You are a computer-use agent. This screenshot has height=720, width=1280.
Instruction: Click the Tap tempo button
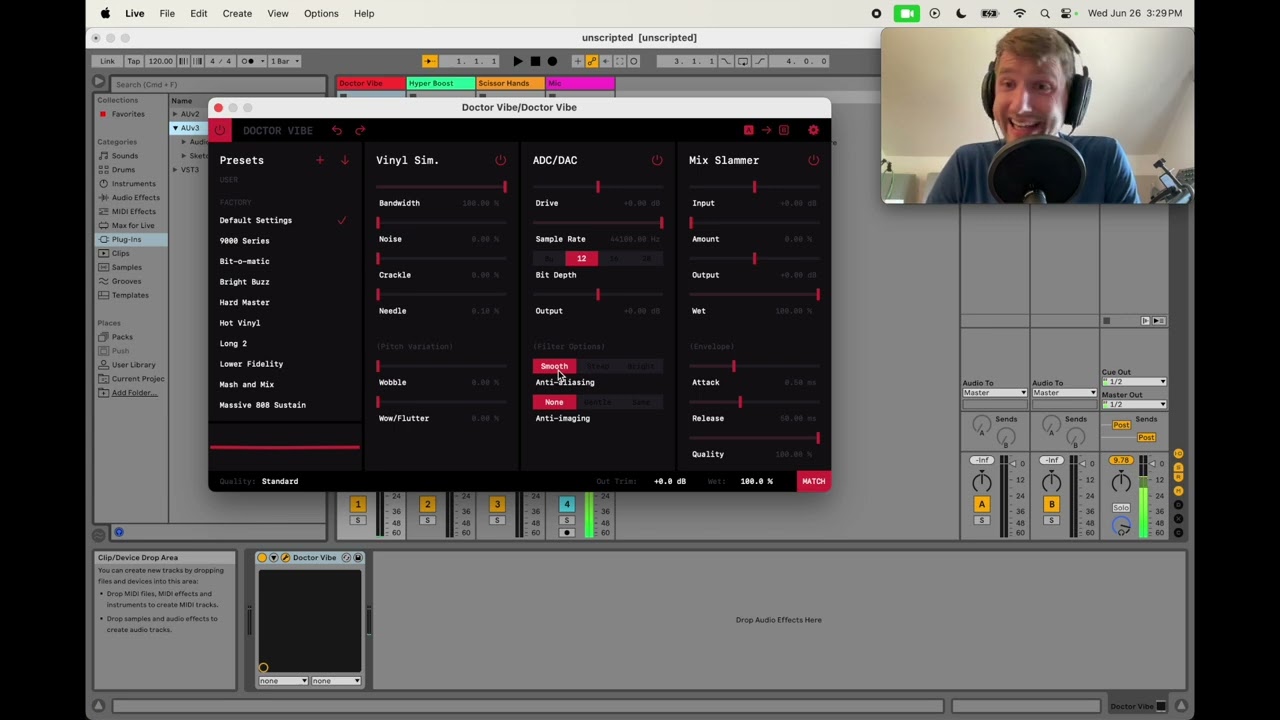point(133,61)
